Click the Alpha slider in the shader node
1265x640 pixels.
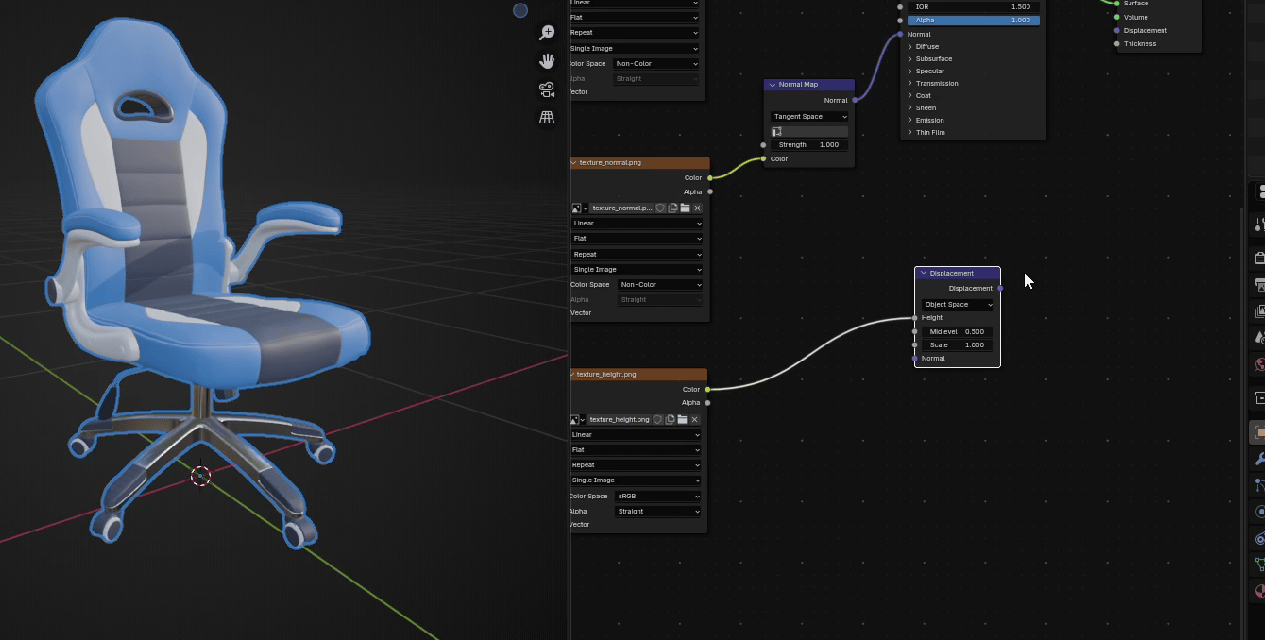(973, 20)
